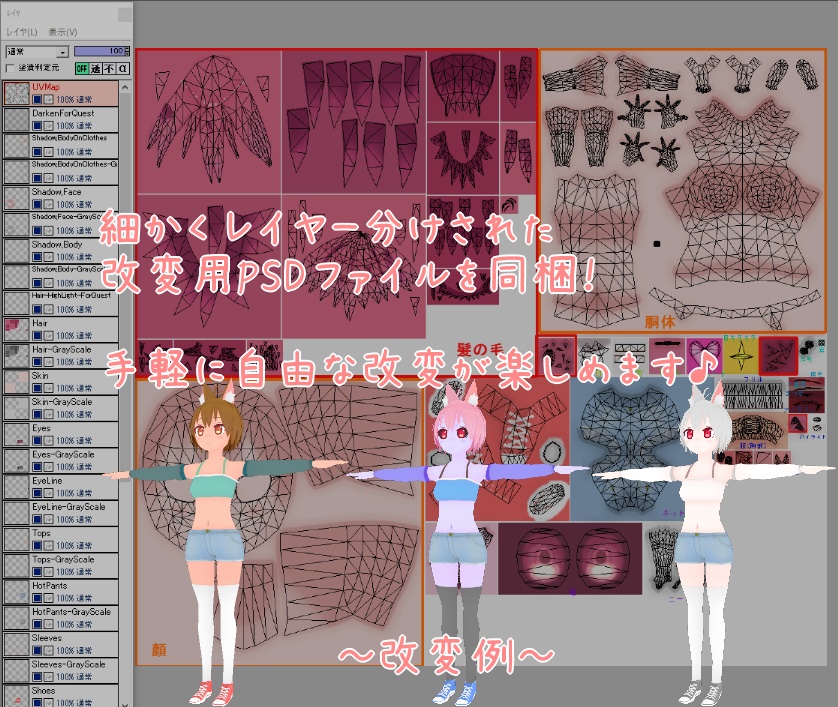The height and width of the screenshot is (707, 838).
Task: Click the effect icon on the Eyes layer
Action: click(x=48, y=440)
